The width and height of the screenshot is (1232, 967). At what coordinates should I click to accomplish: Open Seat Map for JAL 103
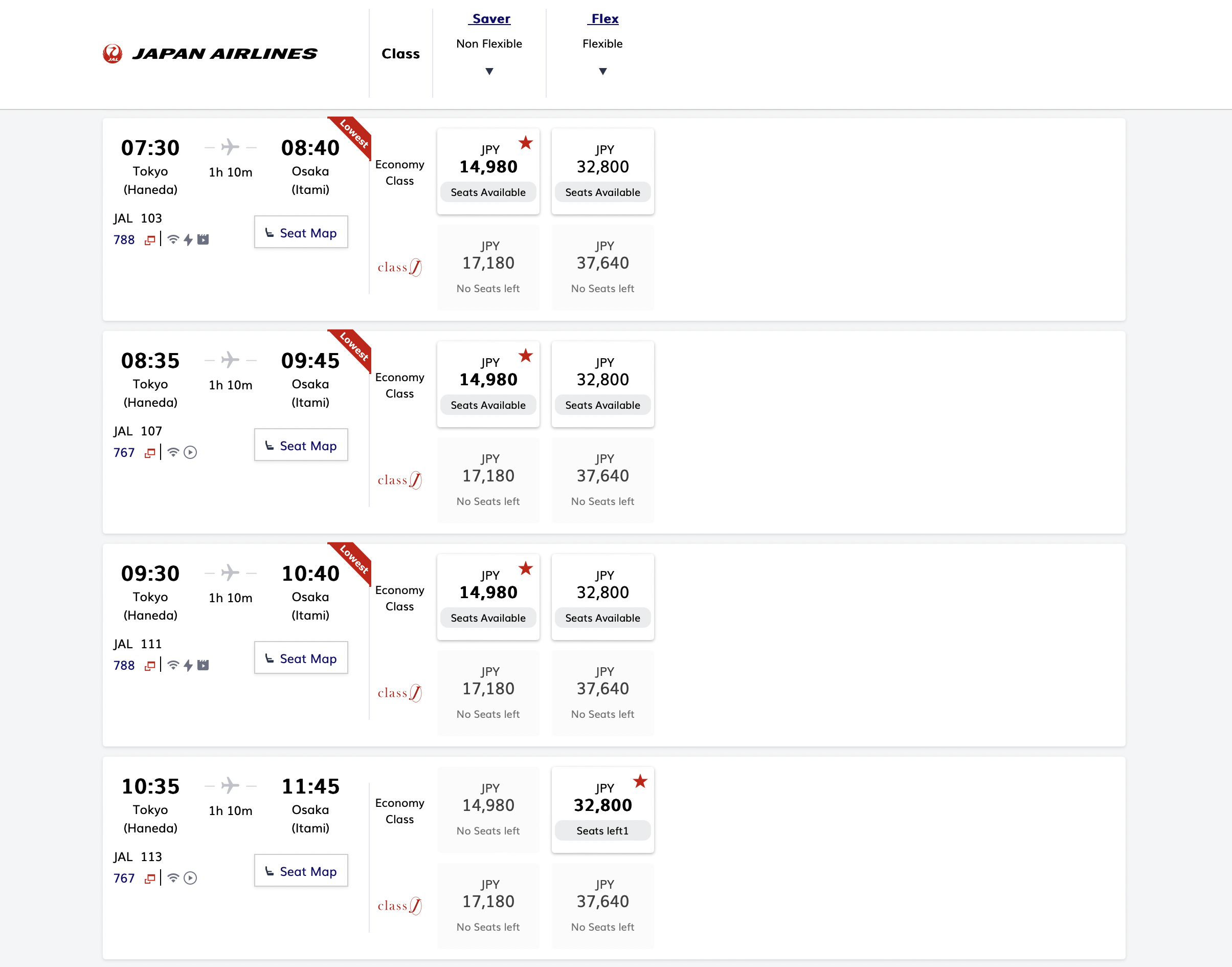coord(301,233)
